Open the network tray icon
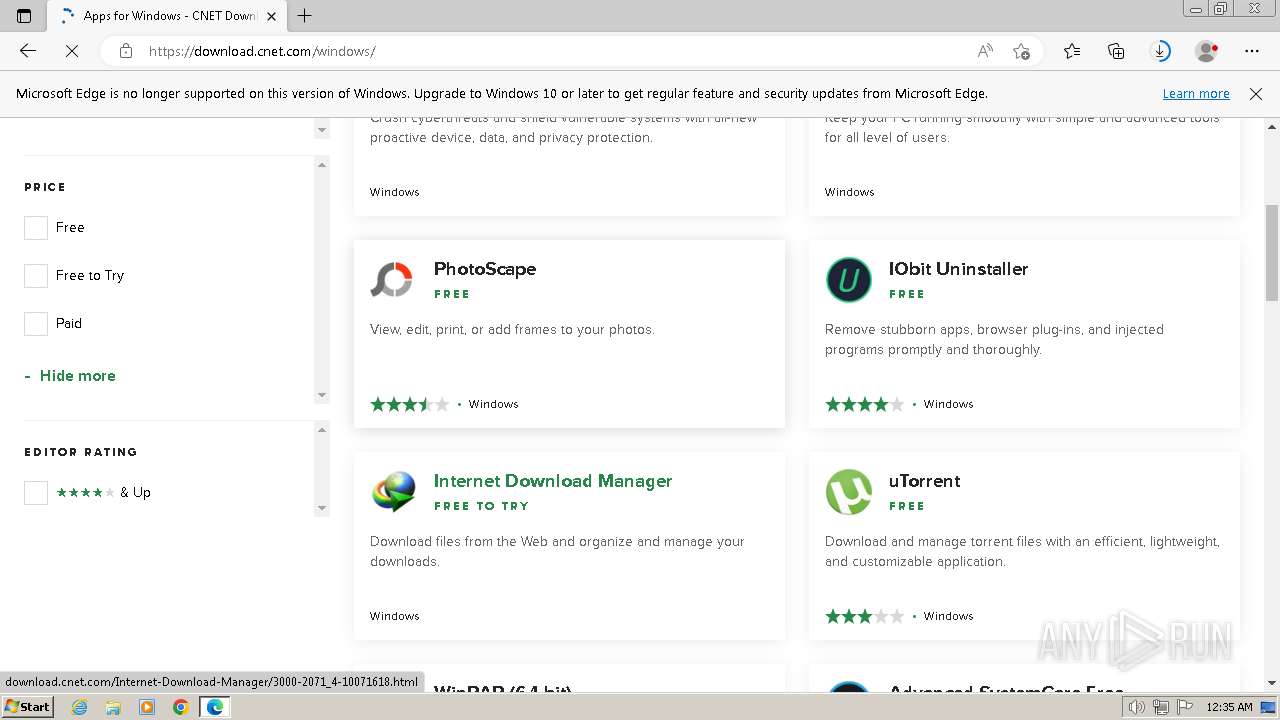1280x720 pixels. click(1160, 707)
